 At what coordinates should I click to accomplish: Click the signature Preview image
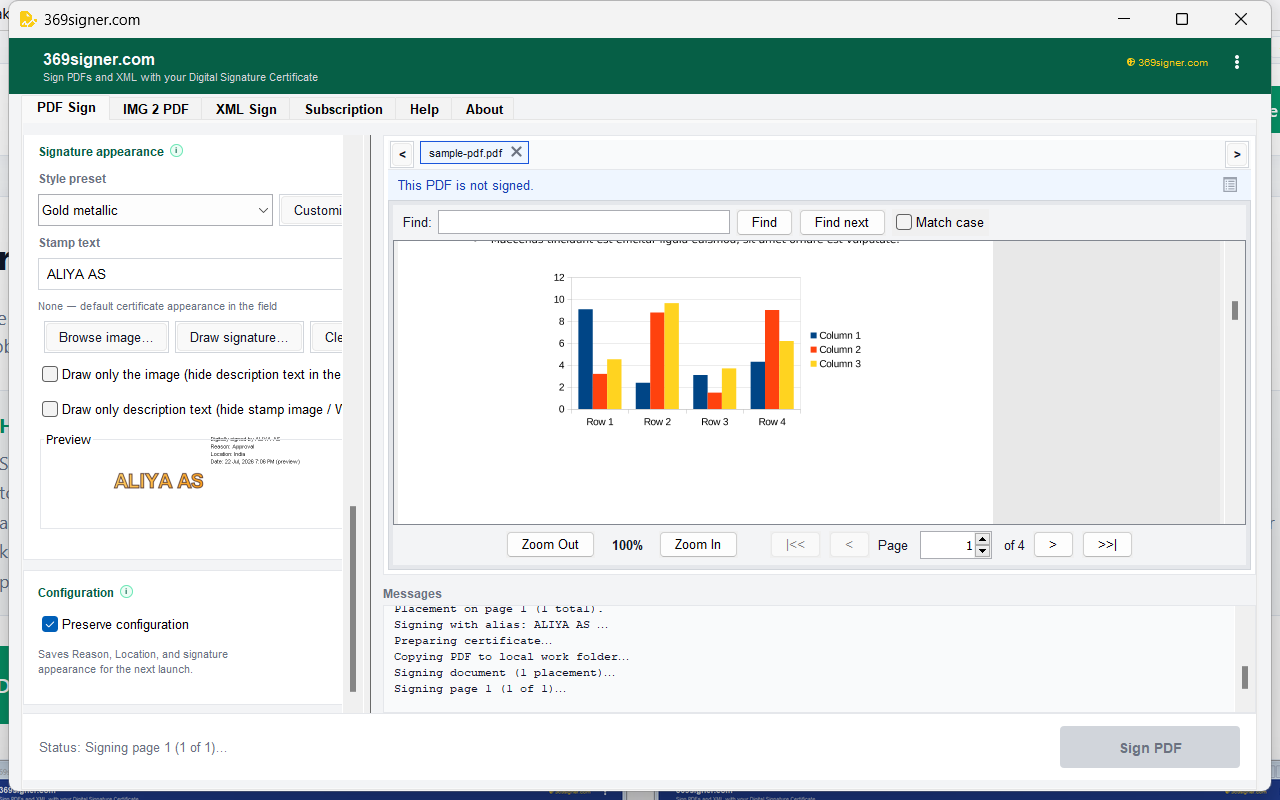[x=191, y=481]
